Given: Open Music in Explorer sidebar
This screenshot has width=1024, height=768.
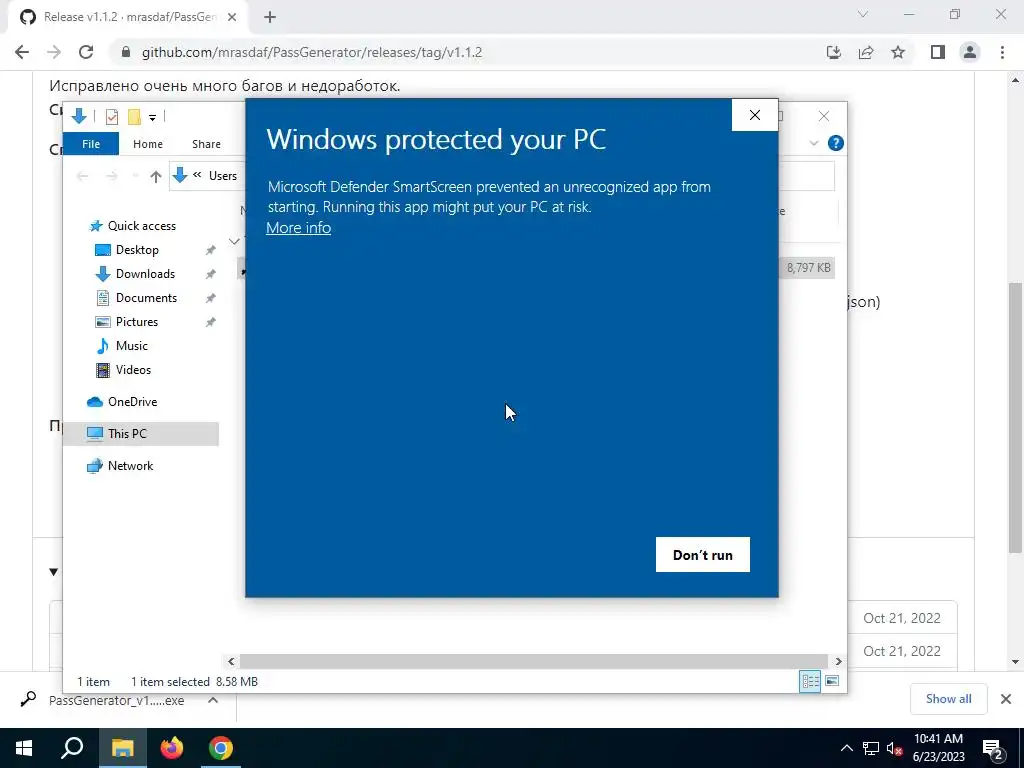Looking at the screenshot, I should pyautogui.click(x=131, y=346).
